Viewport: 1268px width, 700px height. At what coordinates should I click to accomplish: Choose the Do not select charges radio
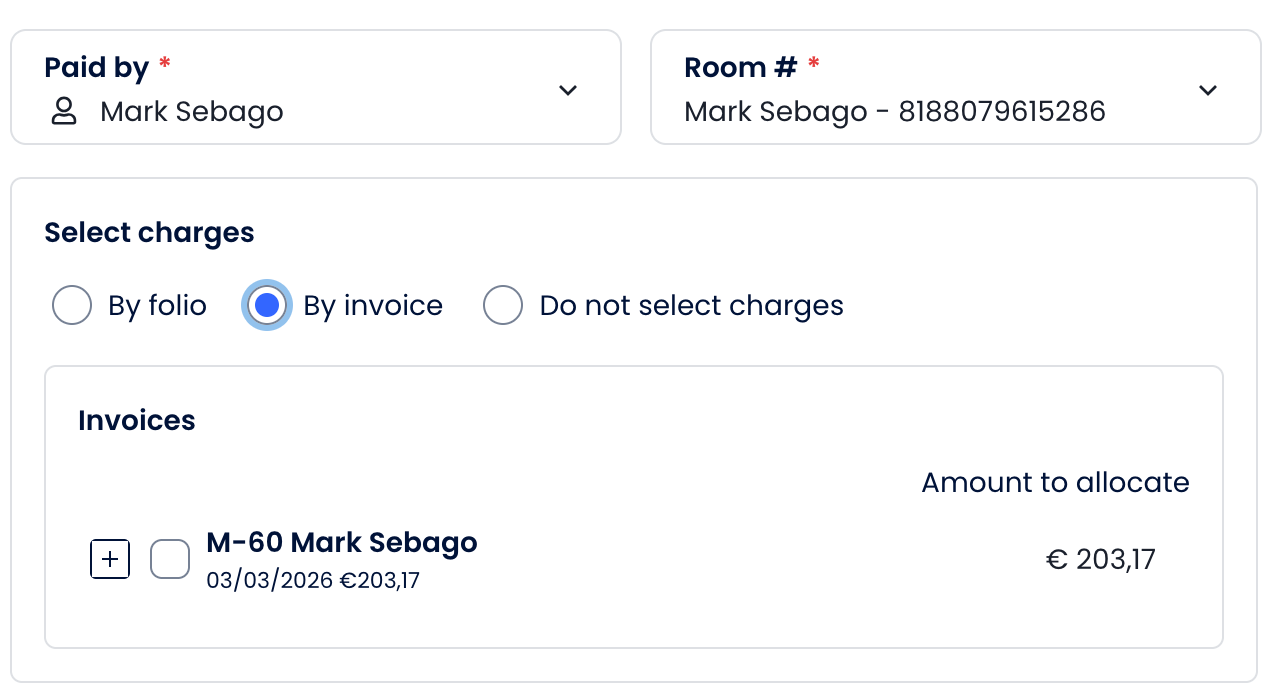(x=503, y=305)
